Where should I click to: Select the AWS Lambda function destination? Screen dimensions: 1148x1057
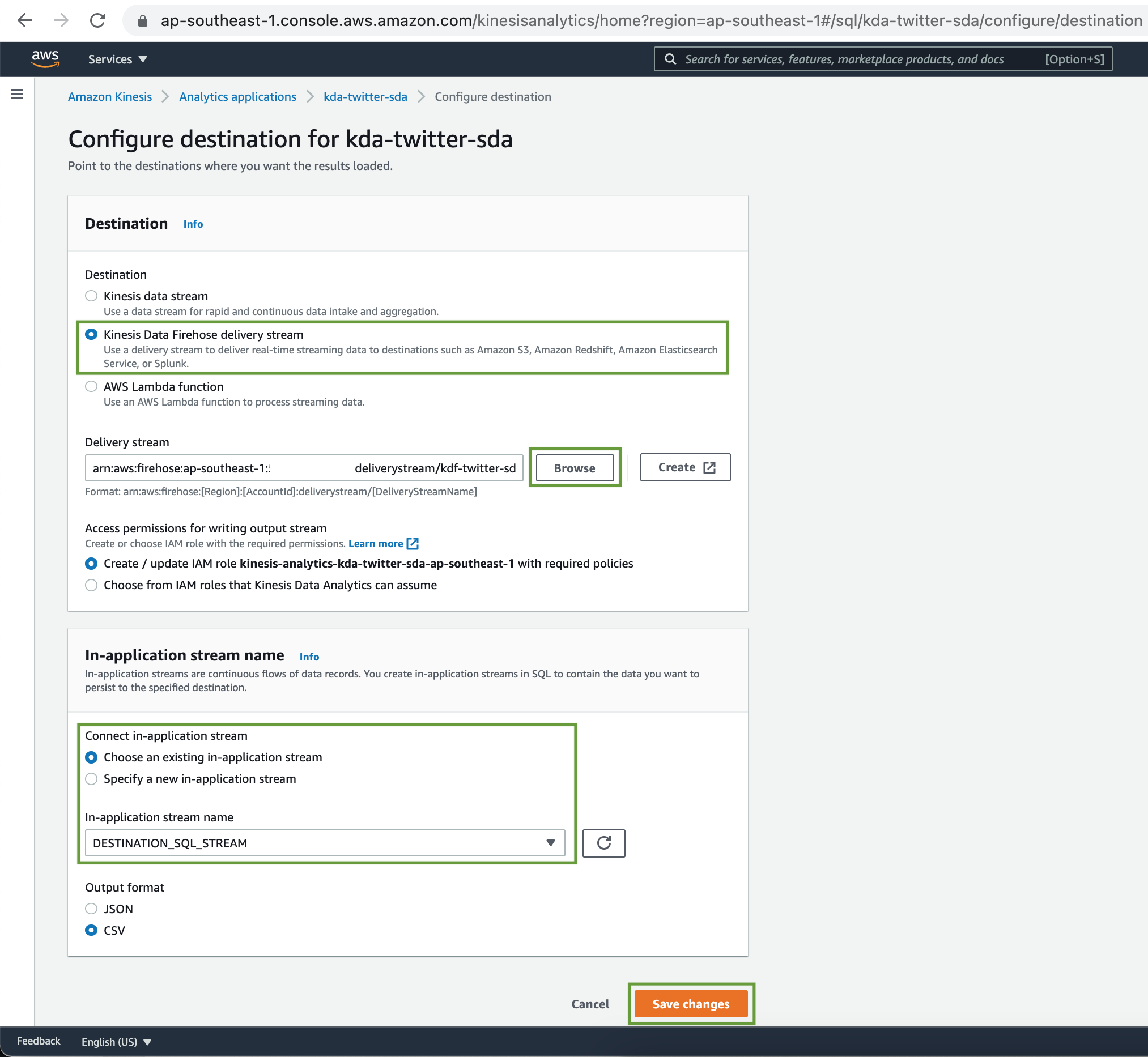click(x=91, y=386)
